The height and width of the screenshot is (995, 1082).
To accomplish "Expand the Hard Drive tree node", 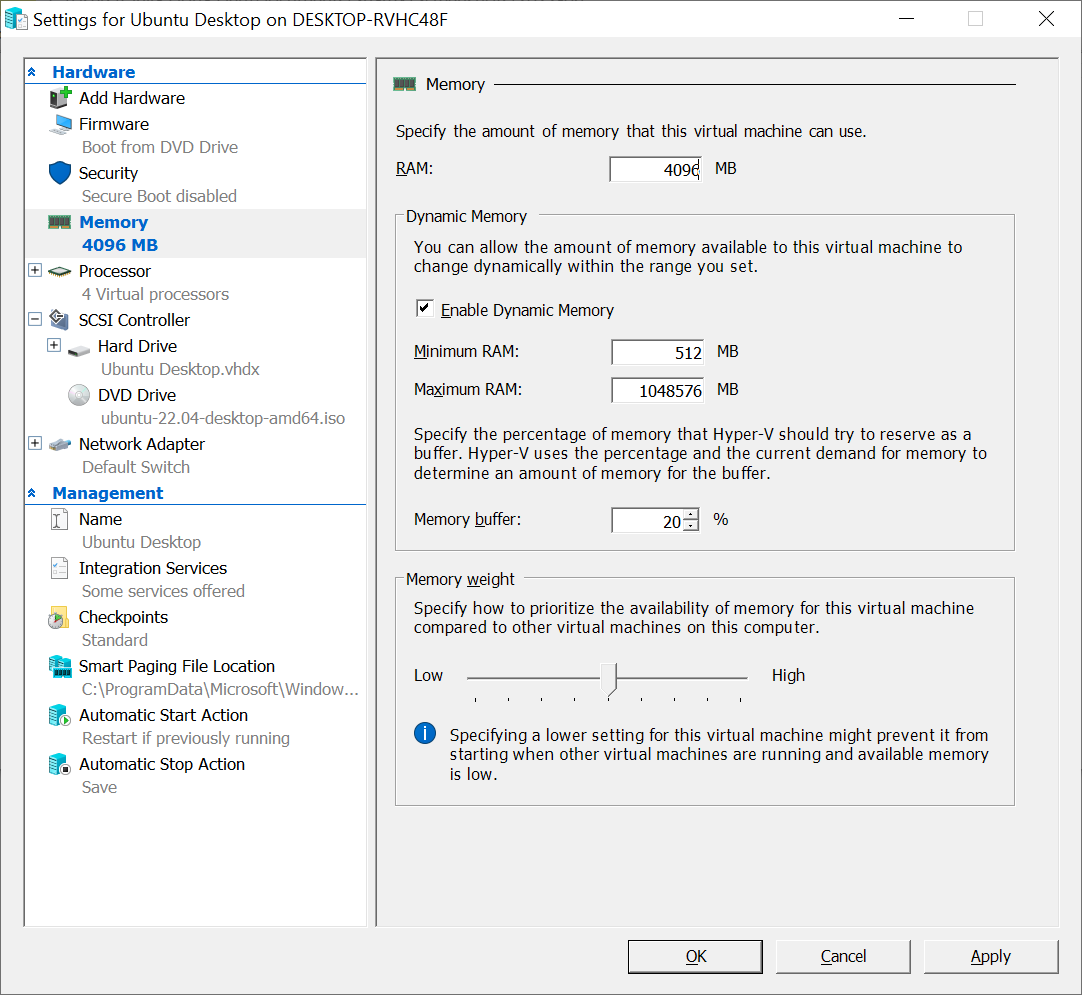I will point(54,345).
